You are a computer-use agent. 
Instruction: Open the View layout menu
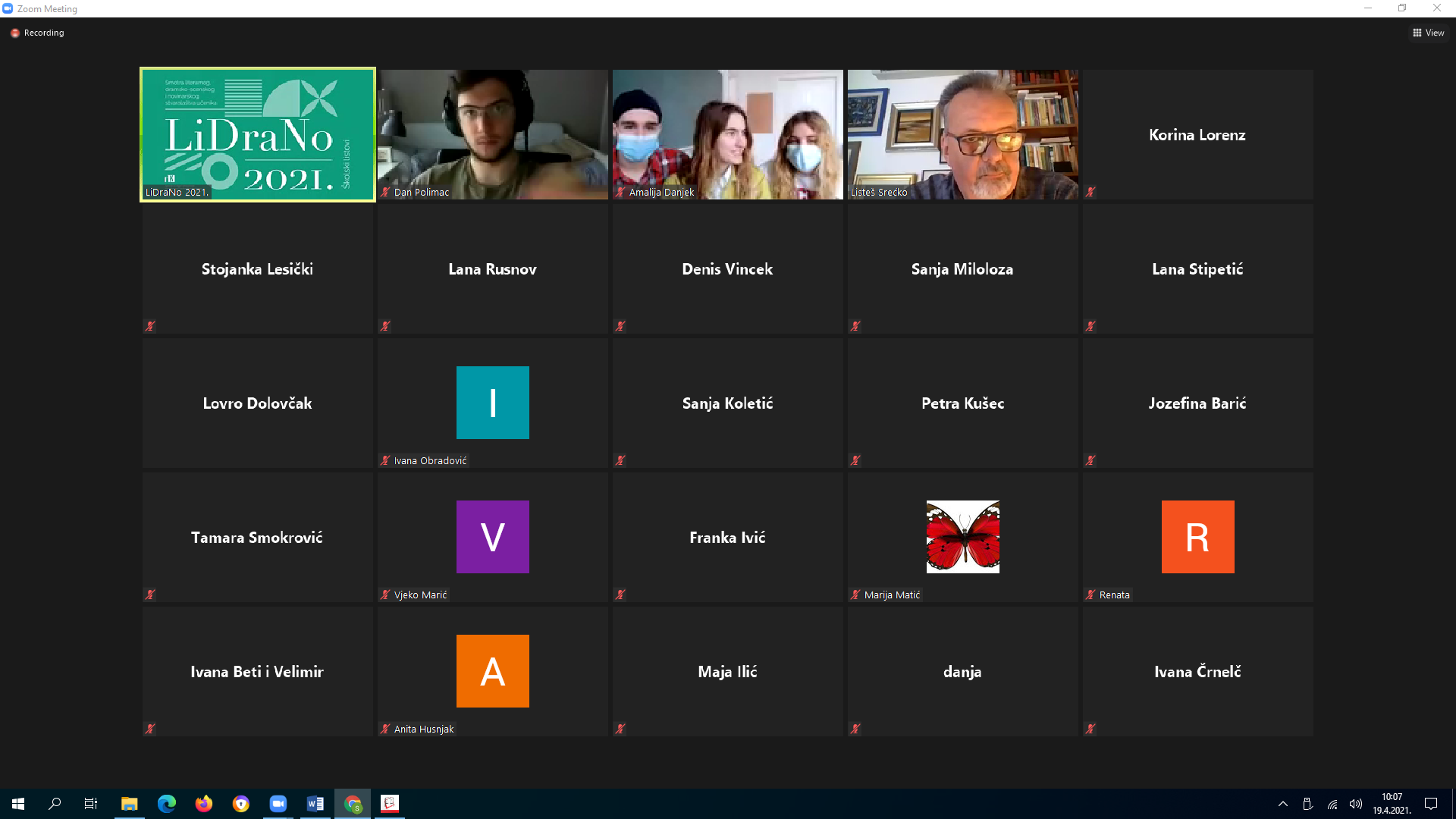point(1428,33)
